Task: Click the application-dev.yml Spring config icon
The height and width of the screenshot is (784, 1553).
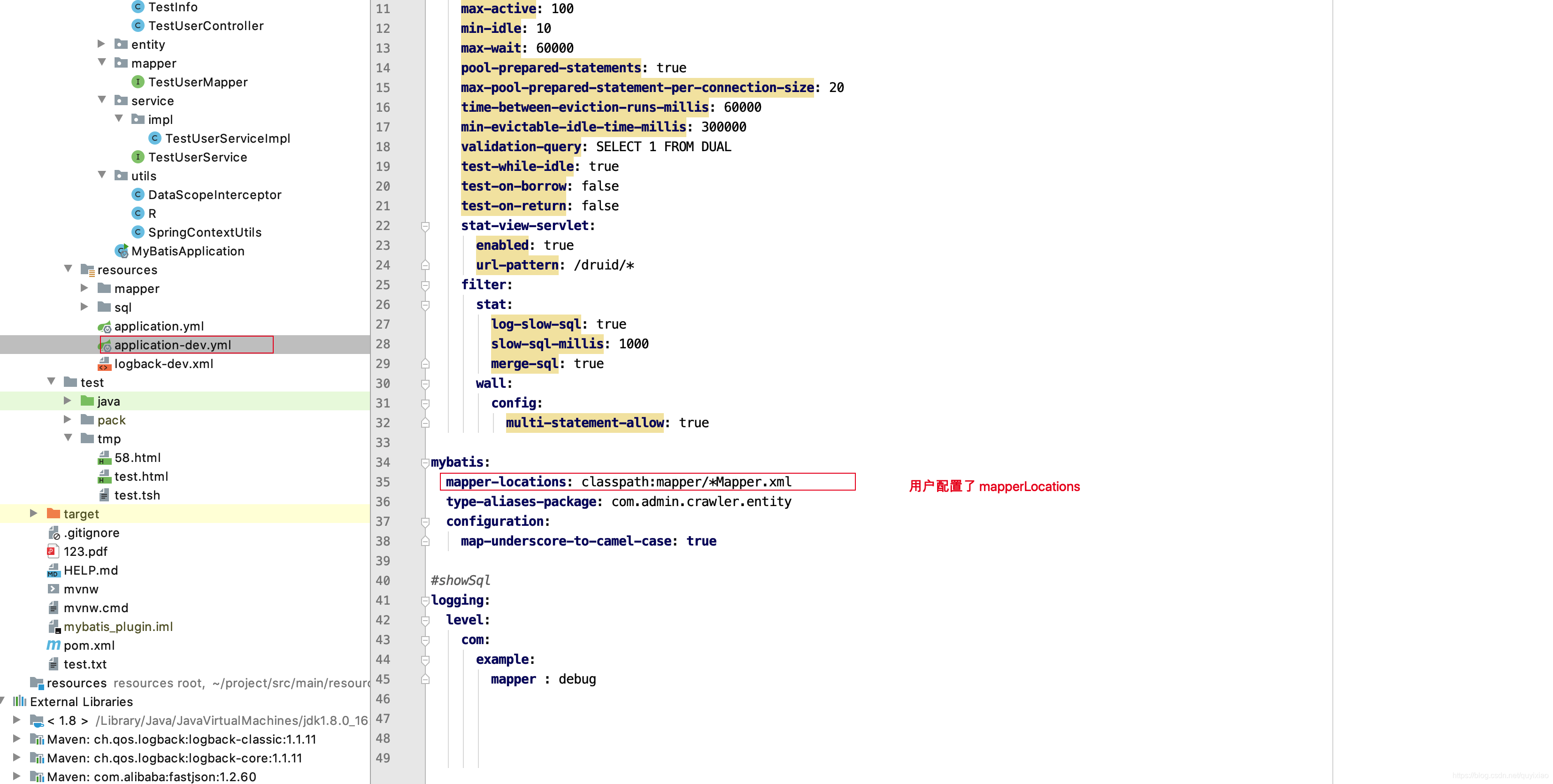Action: point(104,345)
